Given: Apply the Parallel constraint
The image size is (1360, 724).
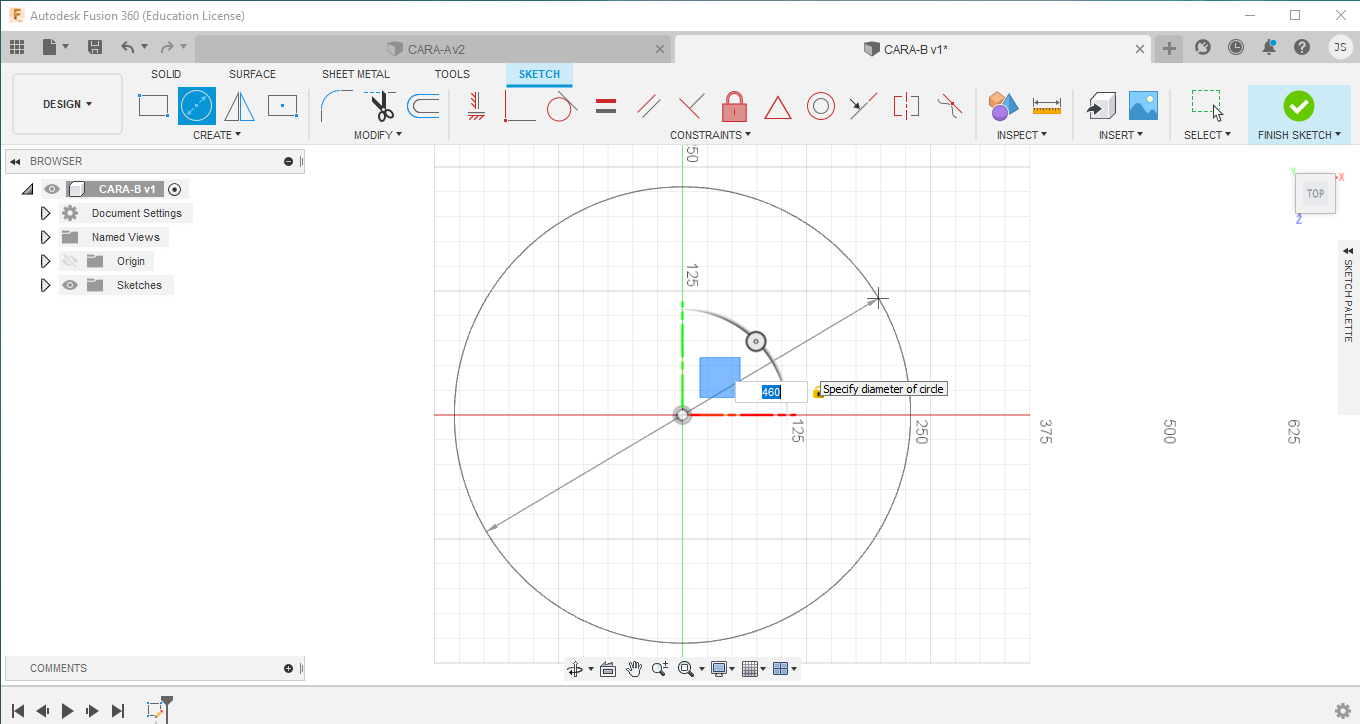Looking at the screenshot, I should tap(649, 105).
